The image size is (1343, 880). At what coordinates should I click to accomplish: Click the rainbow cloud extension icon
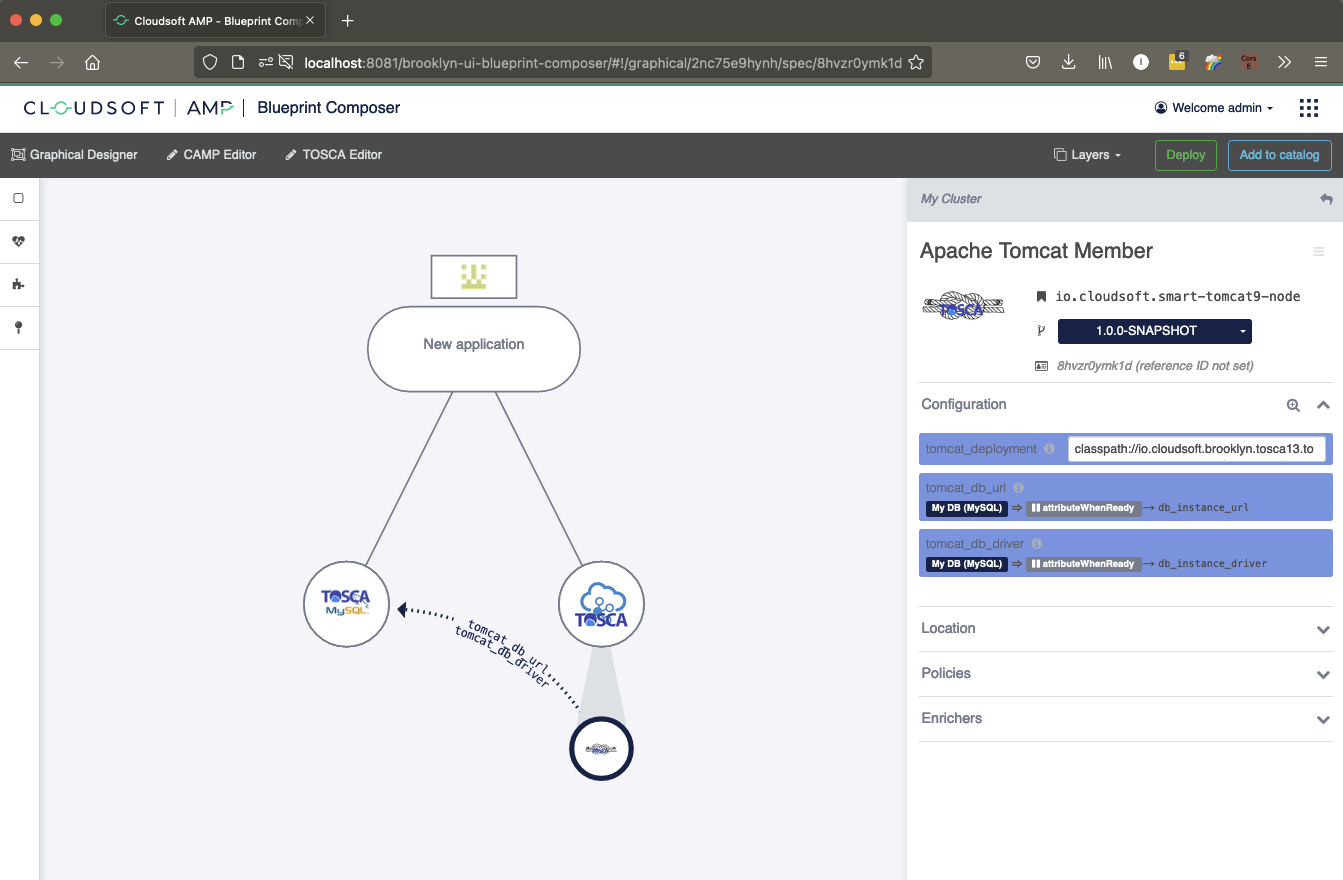point(1213,62)
